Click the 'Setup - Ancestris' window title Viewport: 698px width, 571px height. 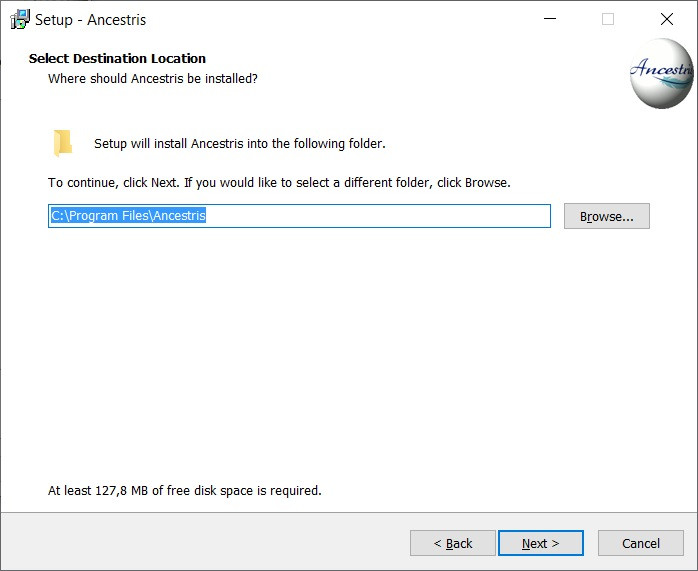(90, 20)
